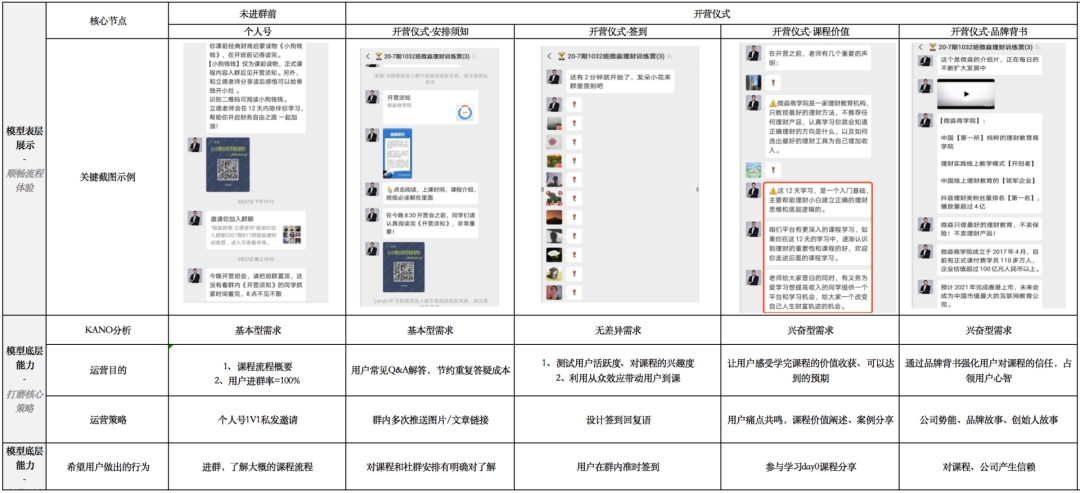Select the 用户痛点共鸣、课程价值阐述 cell
This screenshot has width=1080, height=493.
tap(810, 419)
